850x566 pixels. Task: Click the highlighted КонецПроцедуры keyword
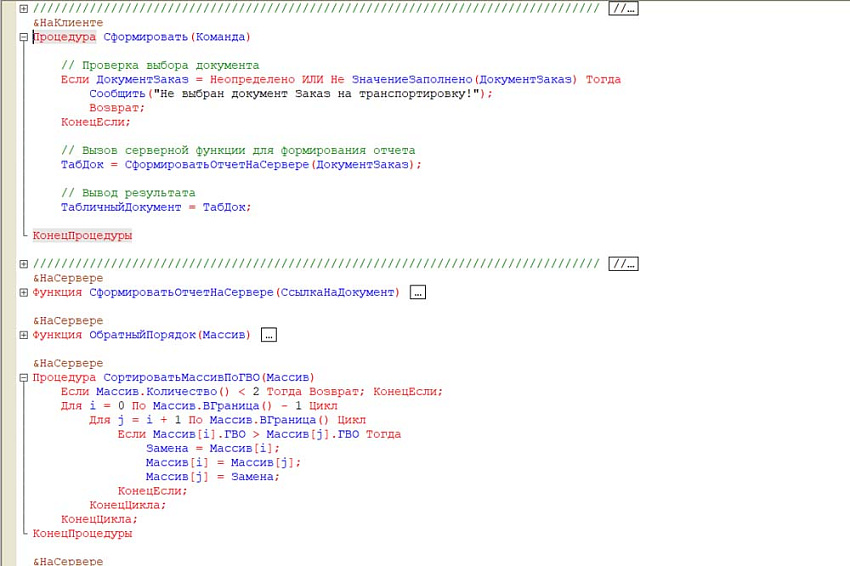[82, 236]
